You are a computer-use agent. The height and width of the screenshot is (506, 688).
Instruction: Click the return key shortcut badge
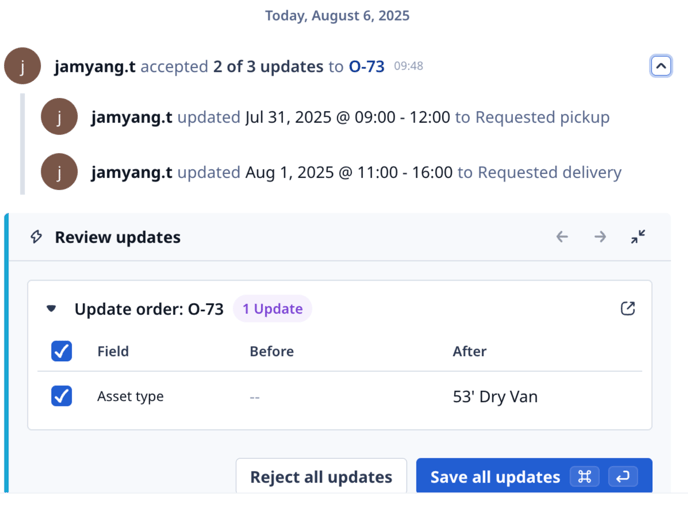coord(623,477)
